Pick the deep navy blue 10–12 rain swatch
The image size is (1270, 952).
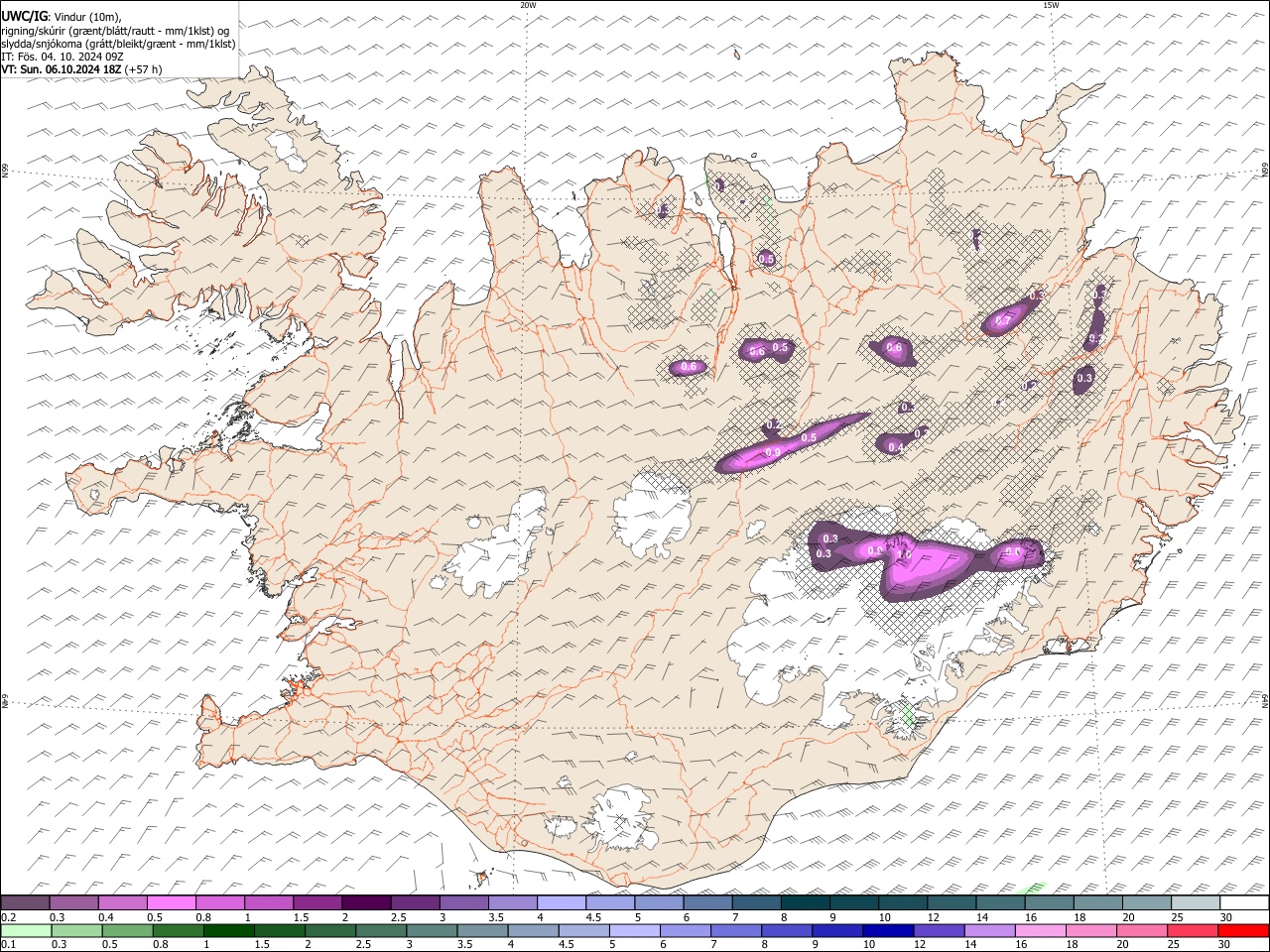click(x=887, y=931)
